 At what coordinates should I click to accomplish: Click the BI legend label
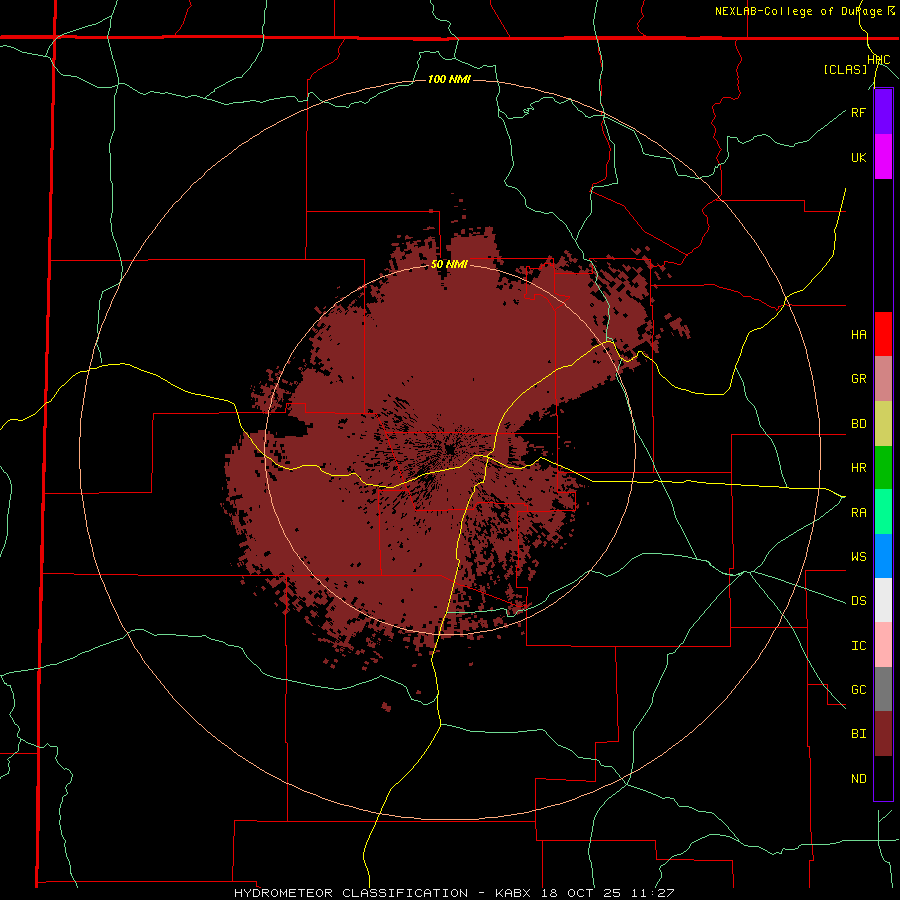[x=858, y=734]
